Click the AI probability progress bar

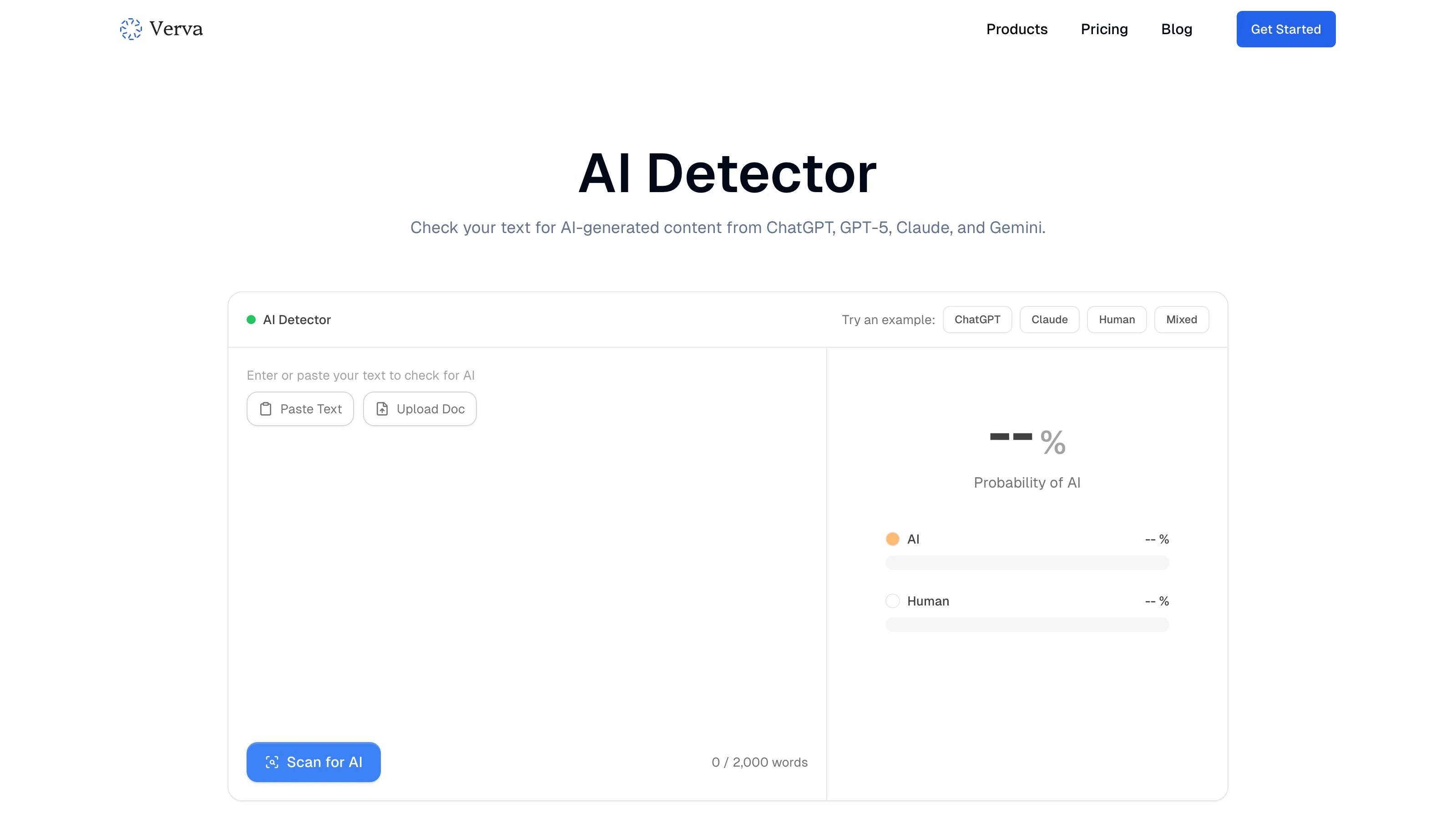coord(1027,563)
